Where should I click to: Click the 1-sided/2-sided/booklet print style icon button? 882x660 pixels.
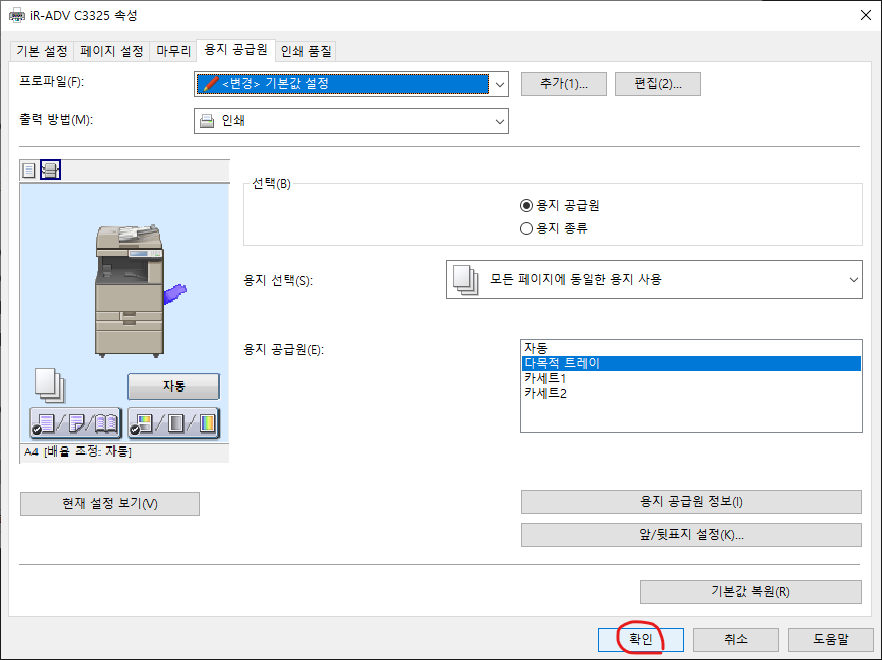point(75,424)
